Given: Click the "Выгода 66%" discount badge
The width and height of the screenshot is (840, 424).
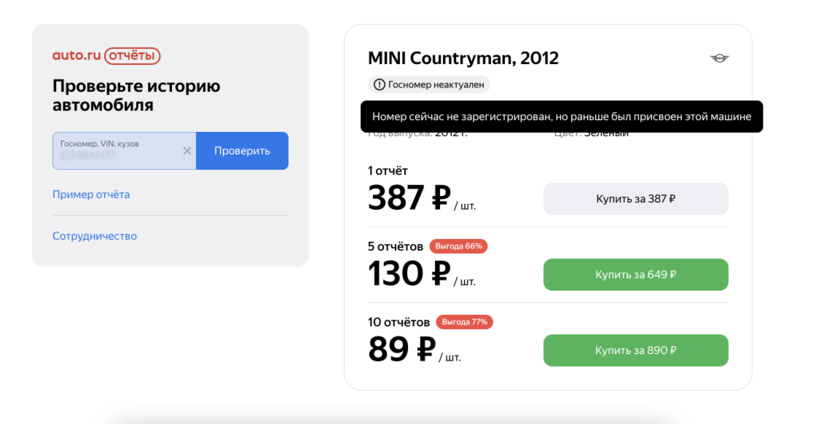Looking at the screenshot, I should click(458, 246).
